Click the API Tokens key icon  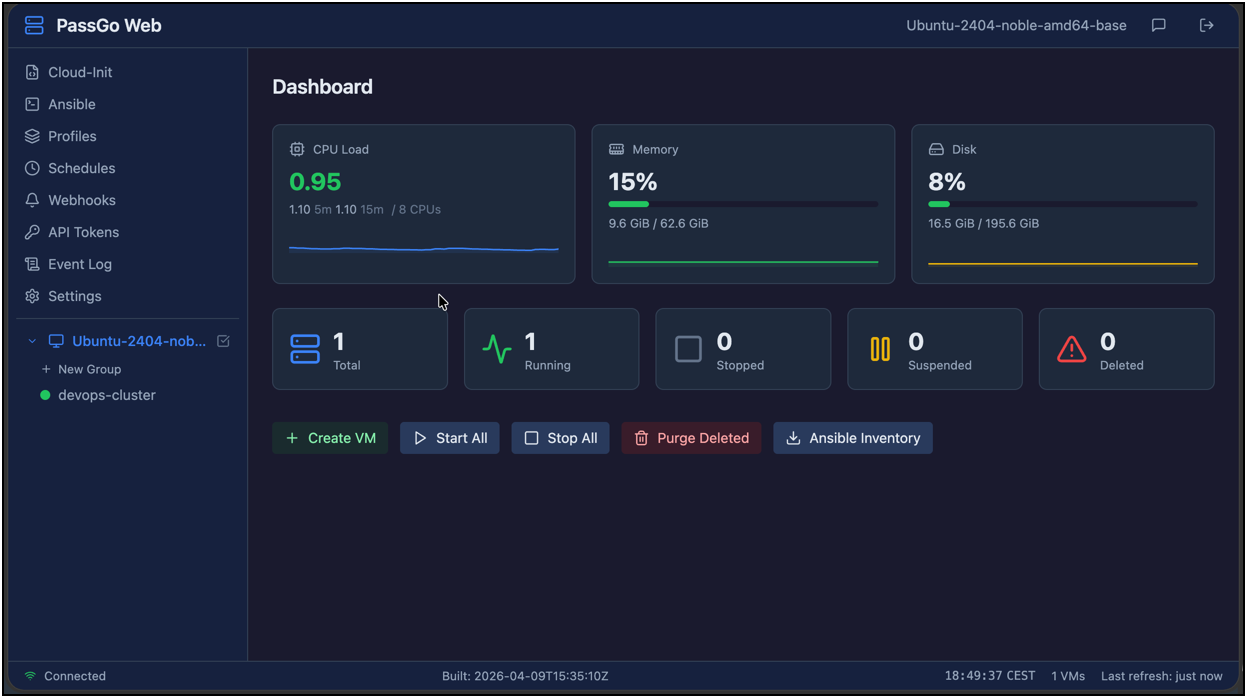(32, 232)
